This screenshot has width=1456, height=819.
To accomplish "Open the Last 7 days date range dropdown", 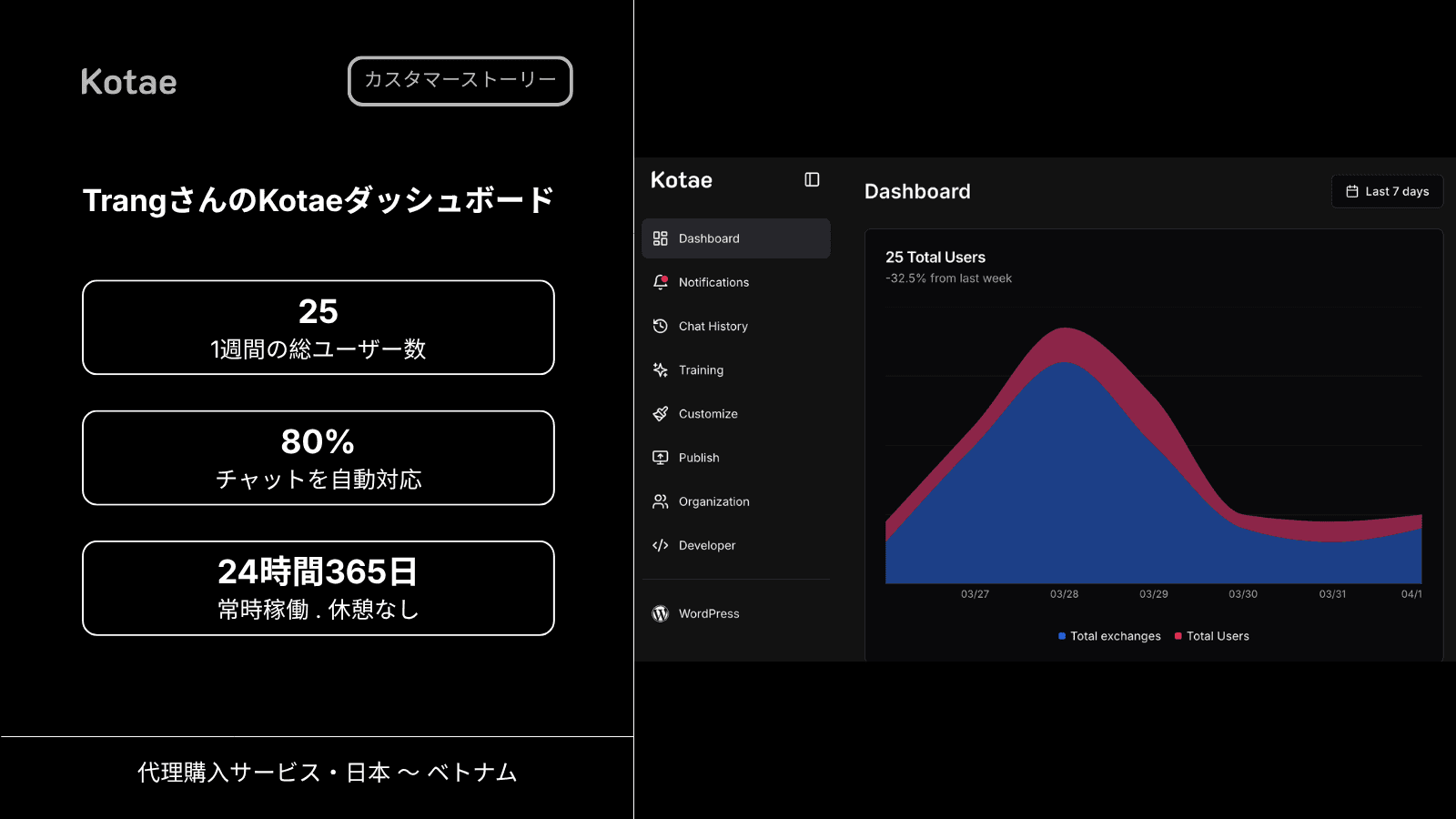I will point(1387,191).
